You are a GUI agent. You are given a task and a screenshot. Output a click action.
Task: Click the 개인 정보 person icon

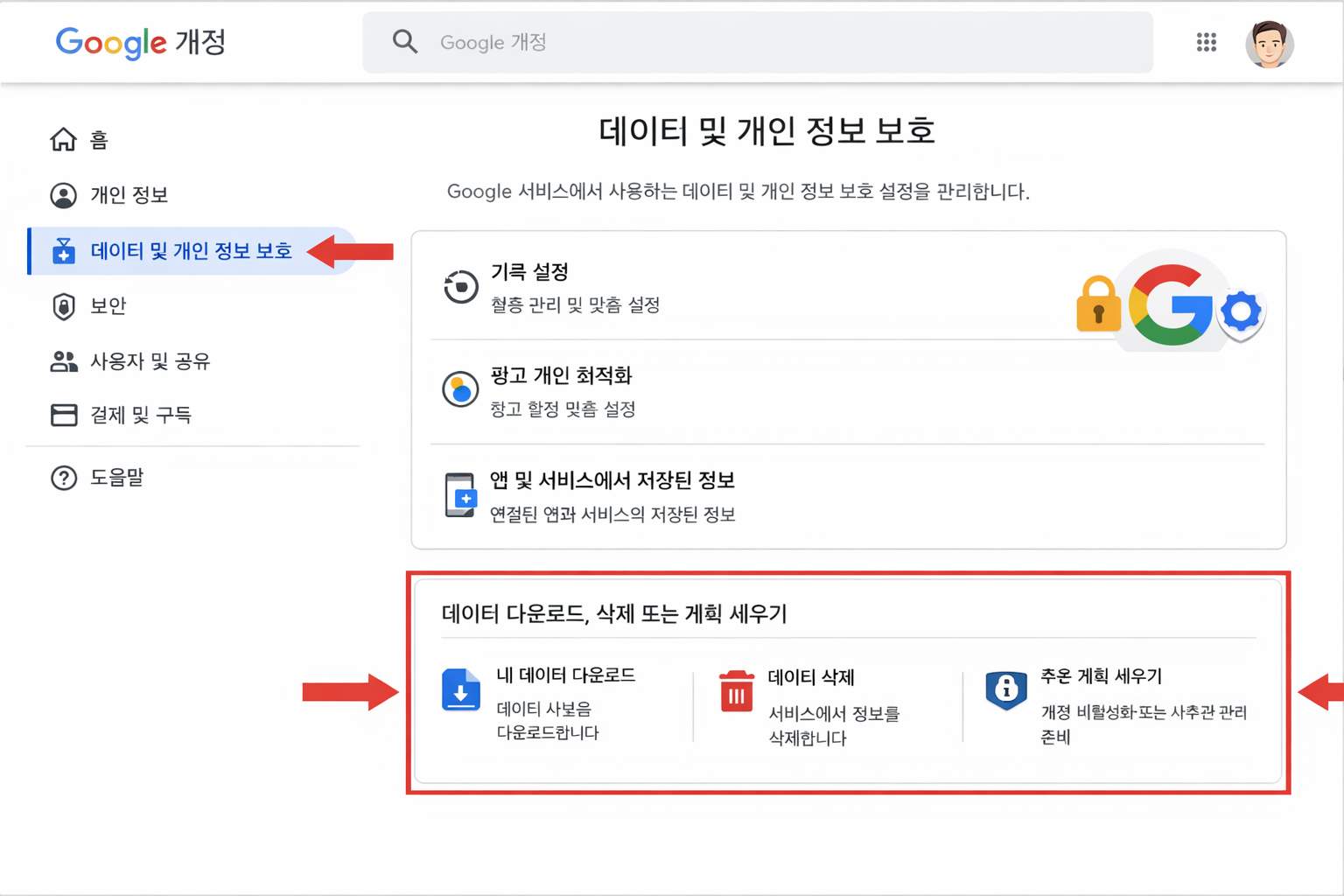click(63, 195)
